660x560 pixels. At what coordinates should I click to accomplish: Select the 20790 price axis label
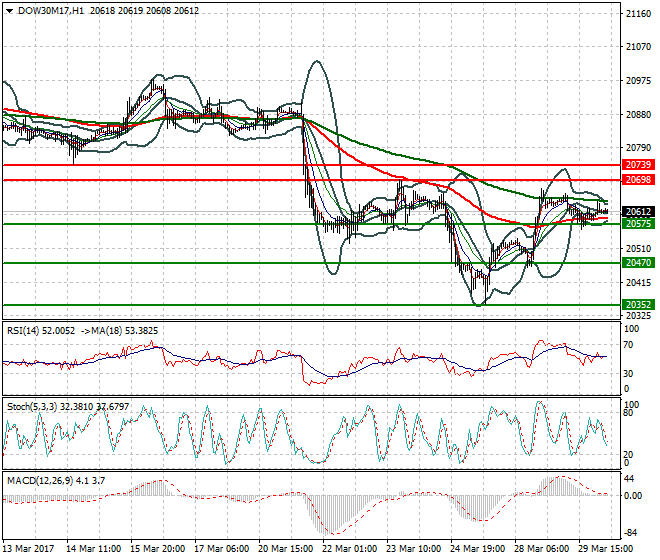click(x=638, y=148)
